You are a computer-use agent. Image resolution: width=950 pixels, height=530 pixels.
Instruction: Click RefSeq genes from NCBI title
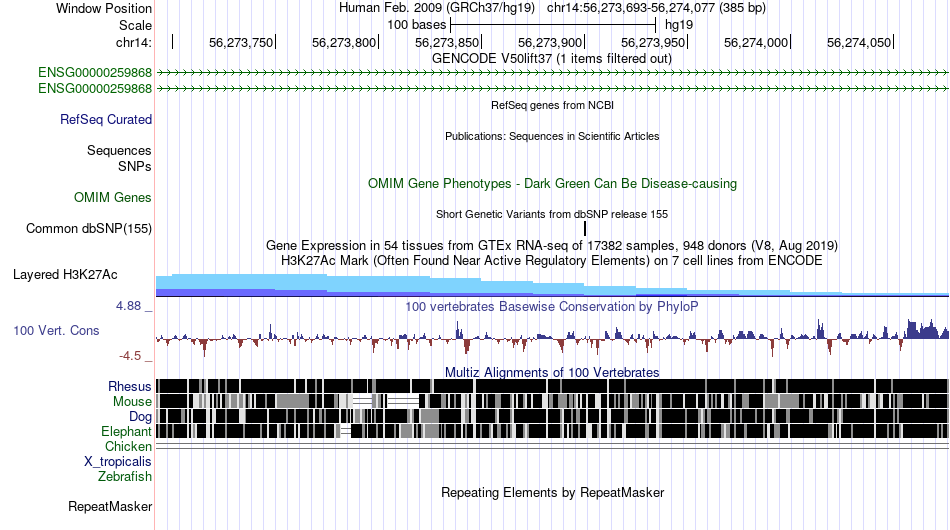552,105
